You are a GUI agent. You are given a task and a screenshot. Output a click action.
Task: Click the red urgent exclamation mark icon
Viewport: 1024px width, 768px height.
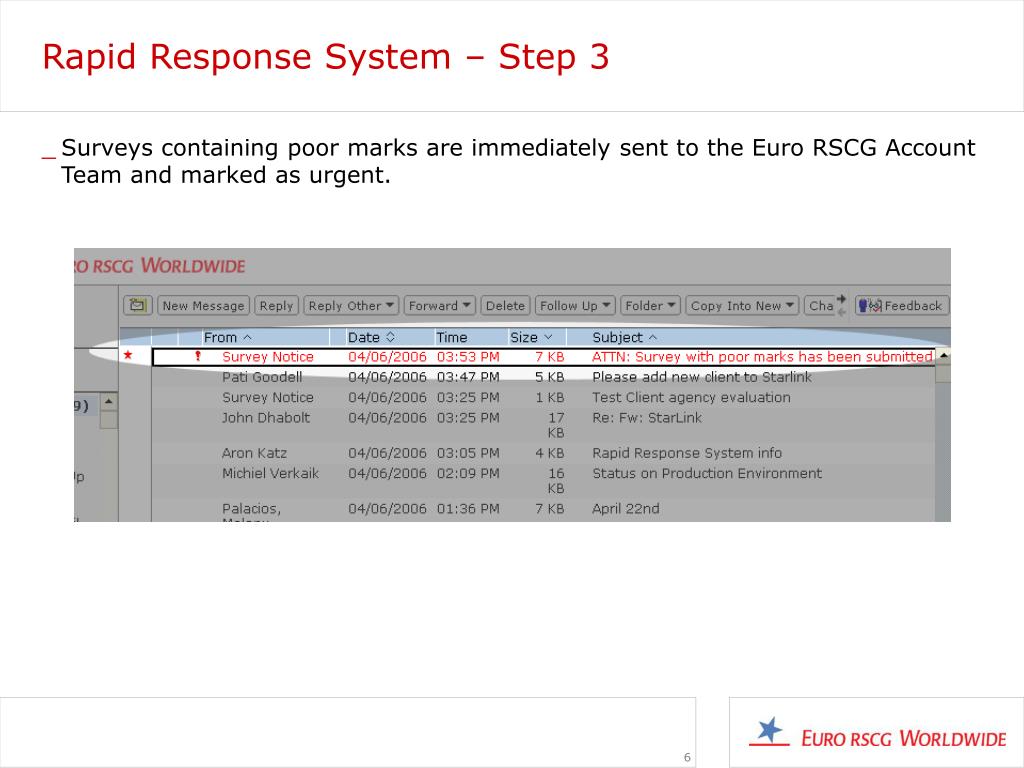tap(198, 357)
